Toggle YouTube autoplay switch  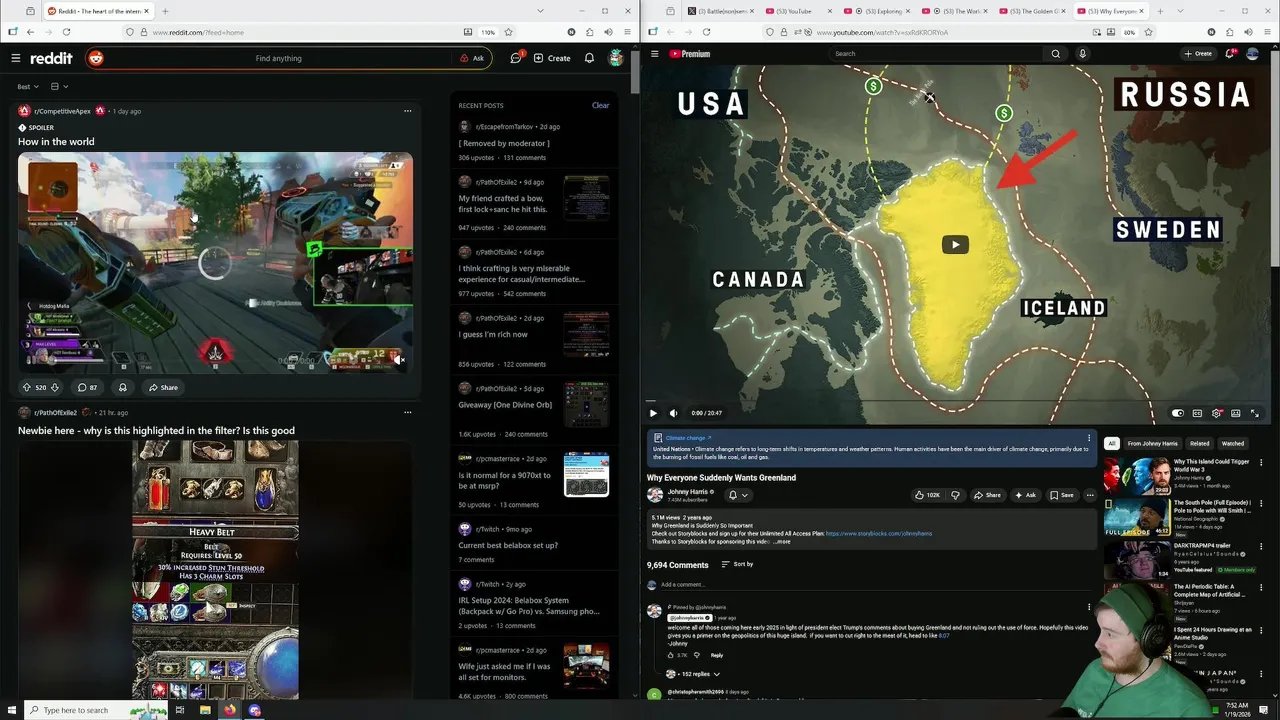[1178, 413]
